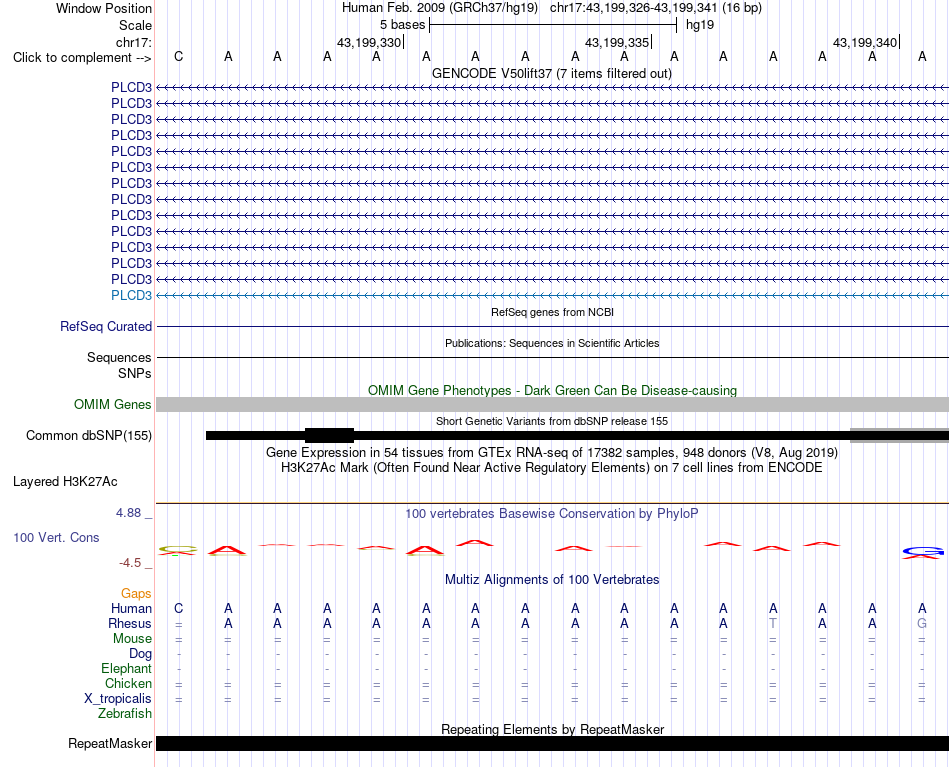Screen dimensions: 950x767
Task: Click the chr17: ruler label
Action: pos(133,42)
